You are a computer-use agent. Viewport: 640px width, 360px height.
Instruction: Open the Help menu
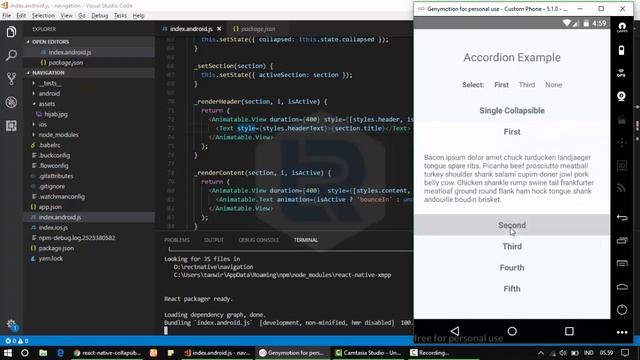[x=138, y=16]
